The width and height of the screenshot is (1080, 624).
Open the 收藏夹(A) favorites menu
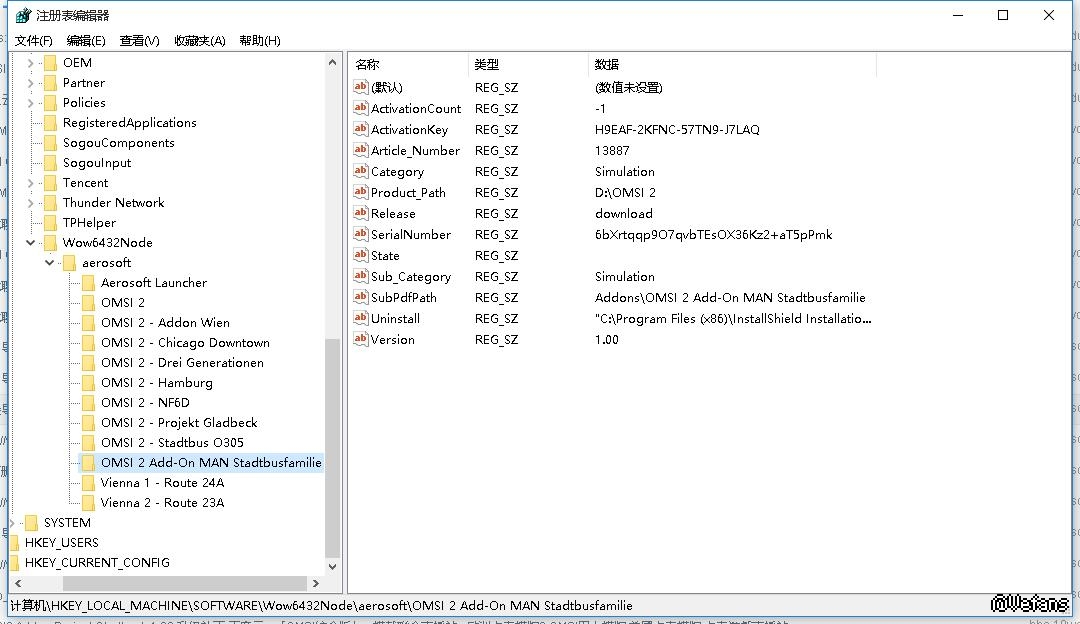pos(200,41)
